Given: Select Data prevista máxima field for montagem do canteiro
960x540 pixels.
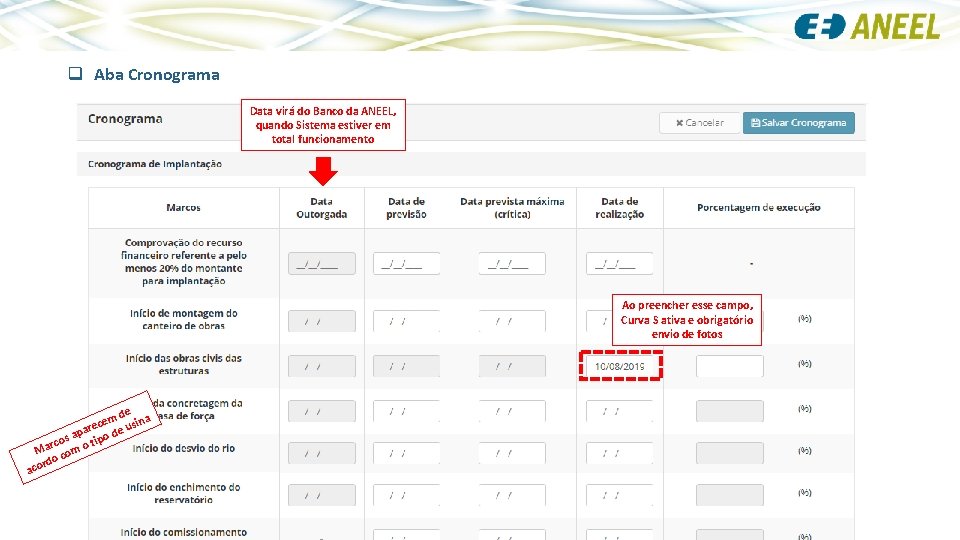Looking at the screenshot, I should (512, 321).
